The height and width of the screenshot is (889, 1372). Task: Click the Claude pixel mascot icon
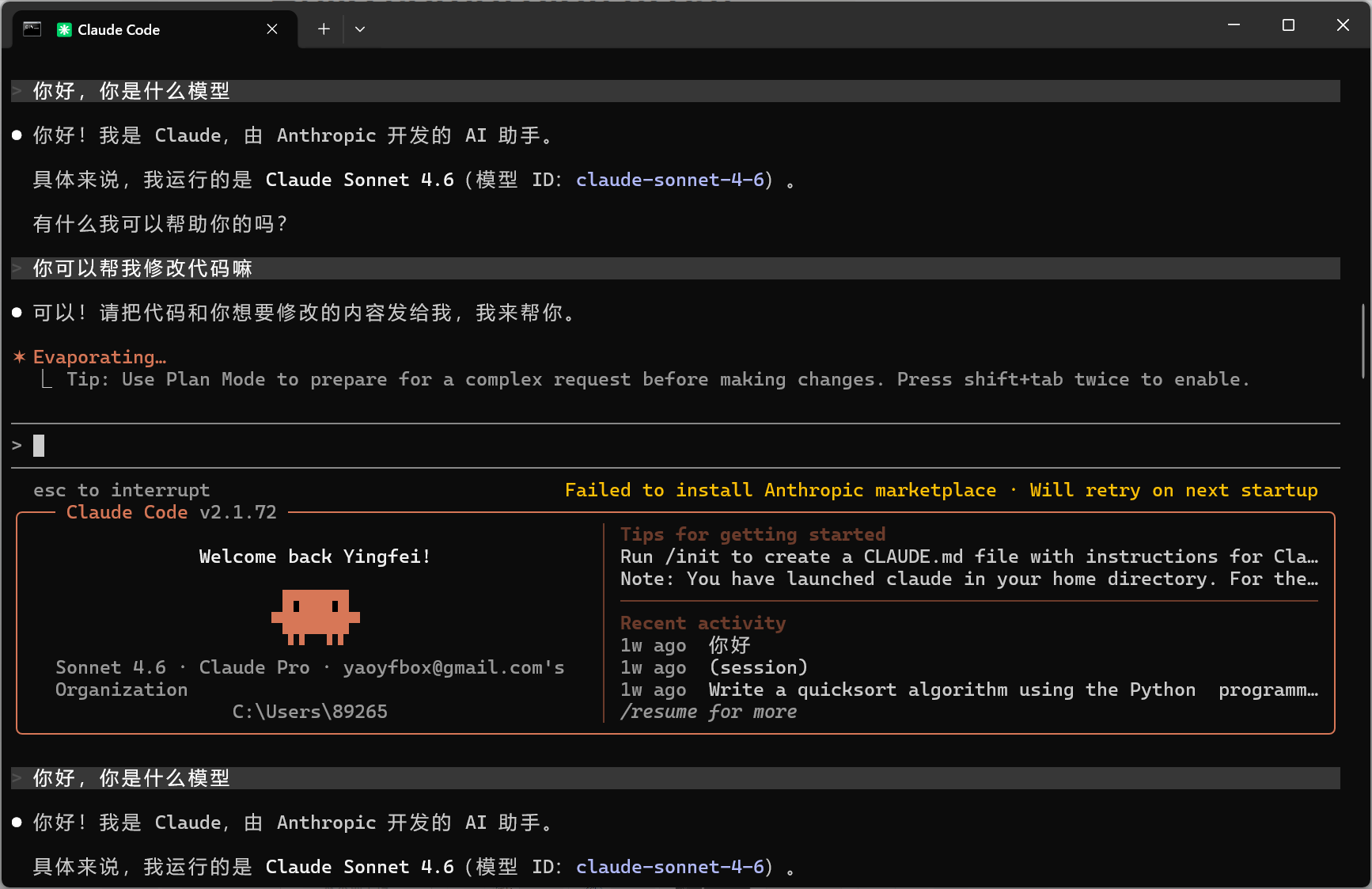pos(316,617)
